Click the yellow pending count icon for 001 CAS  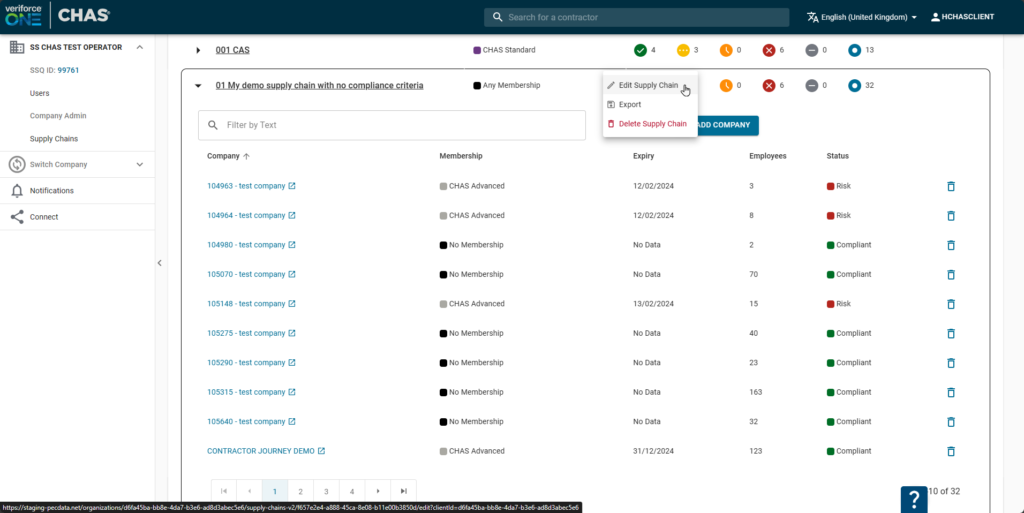pos(683,50)
